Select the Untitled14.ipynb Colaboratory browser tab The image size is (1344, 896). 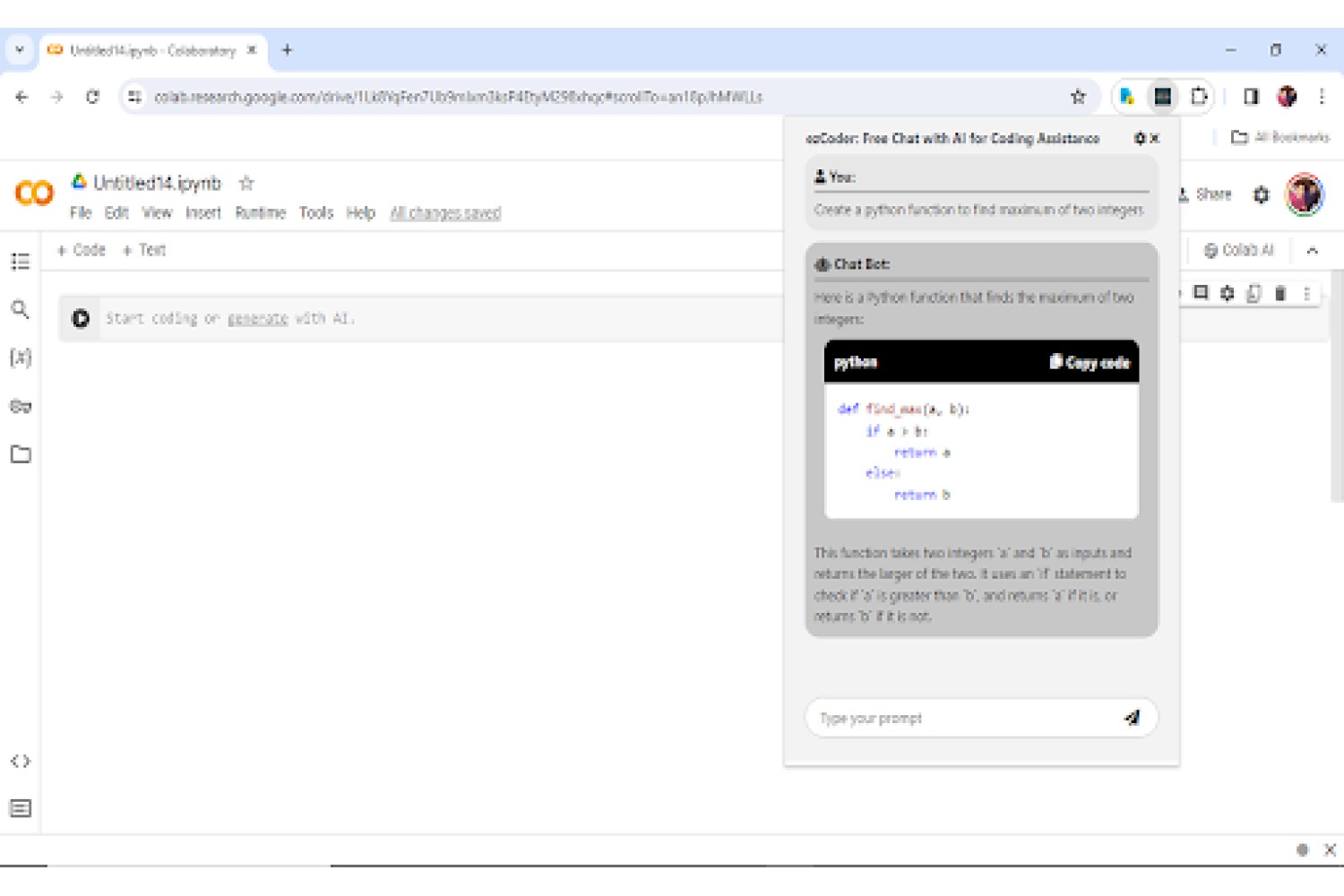152,50
